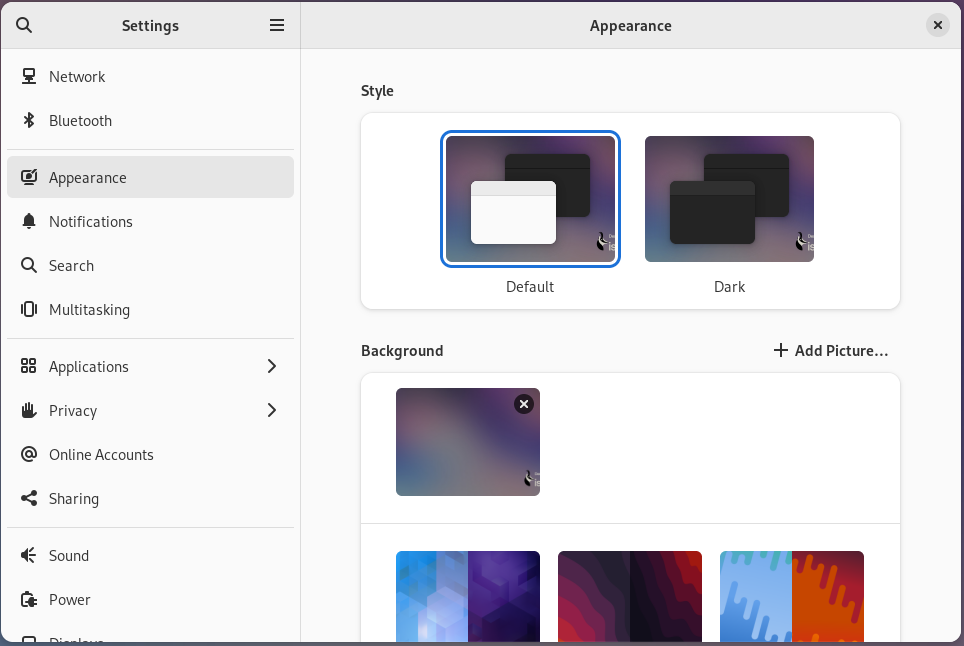The image size is (964, 646).
Task: Click the Network icon in sidebar
Action: click(29, 77)
